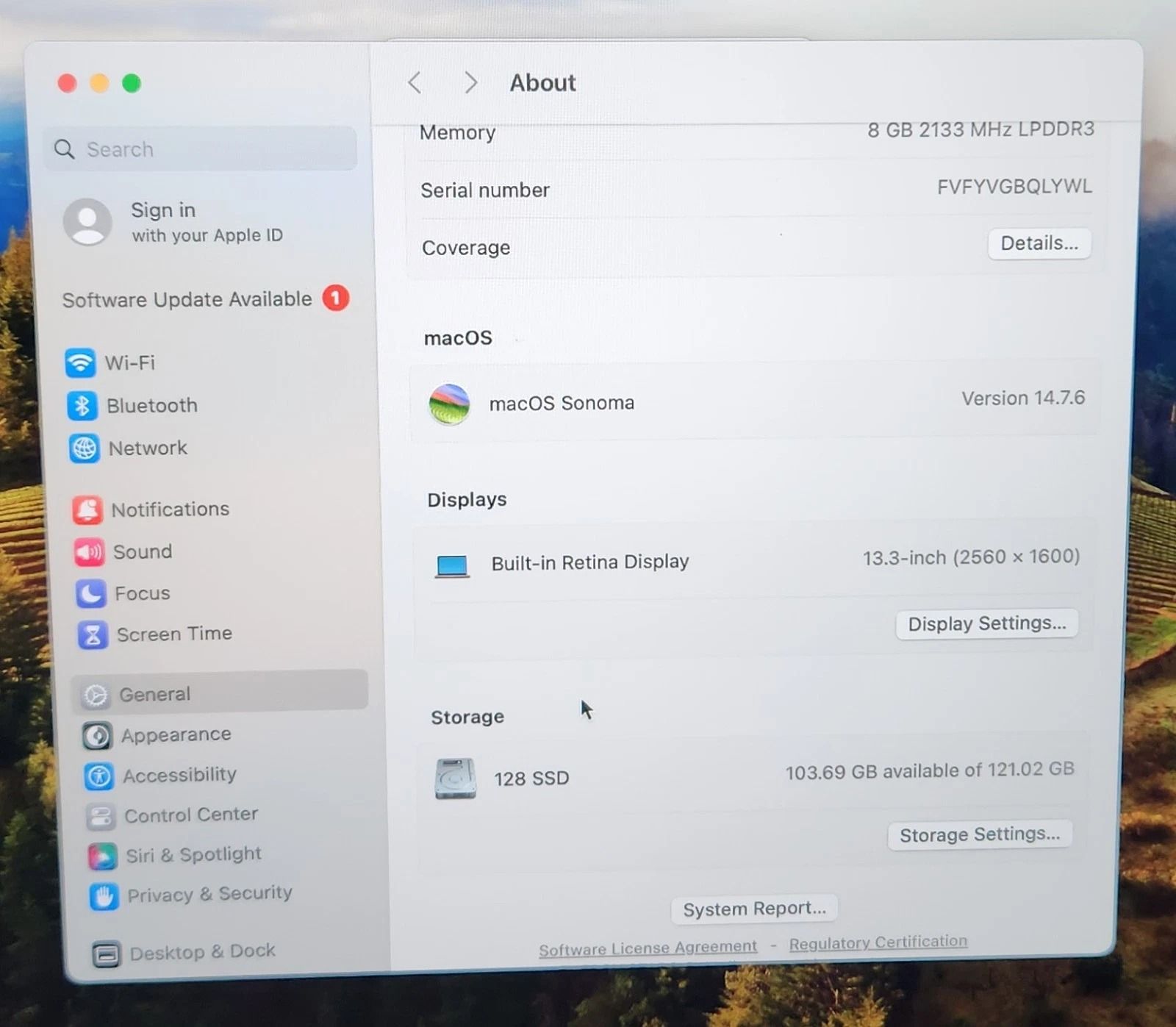Click the forward navigation chevron

(470, 82)
